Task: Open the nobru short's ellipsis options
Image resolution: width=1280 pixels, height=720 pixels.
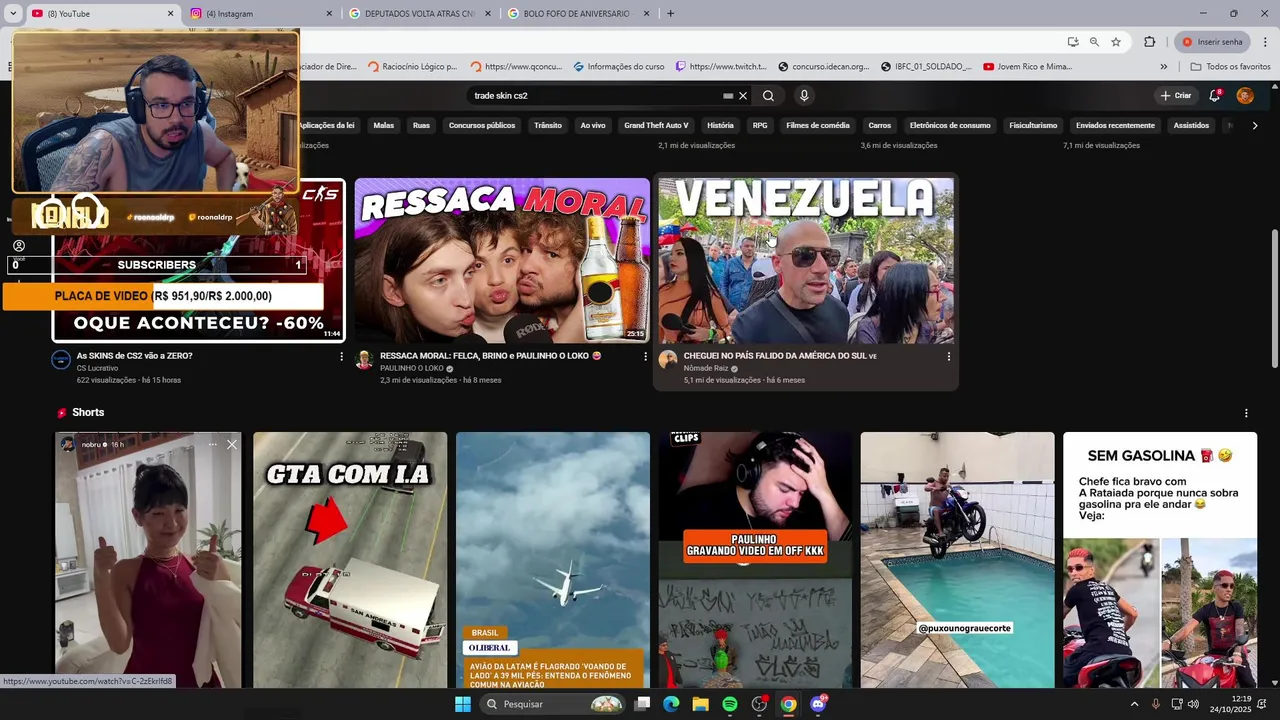Action: tap(212, 444)
